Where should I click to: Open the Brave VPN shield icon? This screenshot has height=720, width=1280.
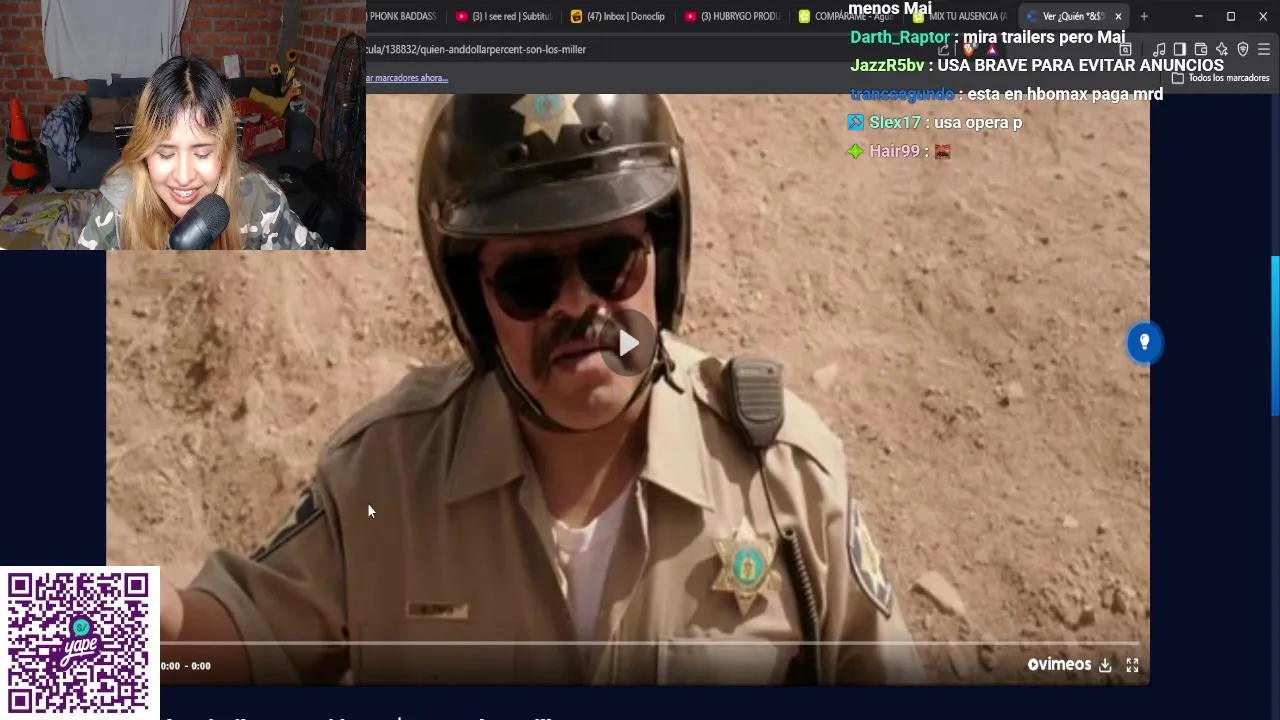click(1243, 49)
